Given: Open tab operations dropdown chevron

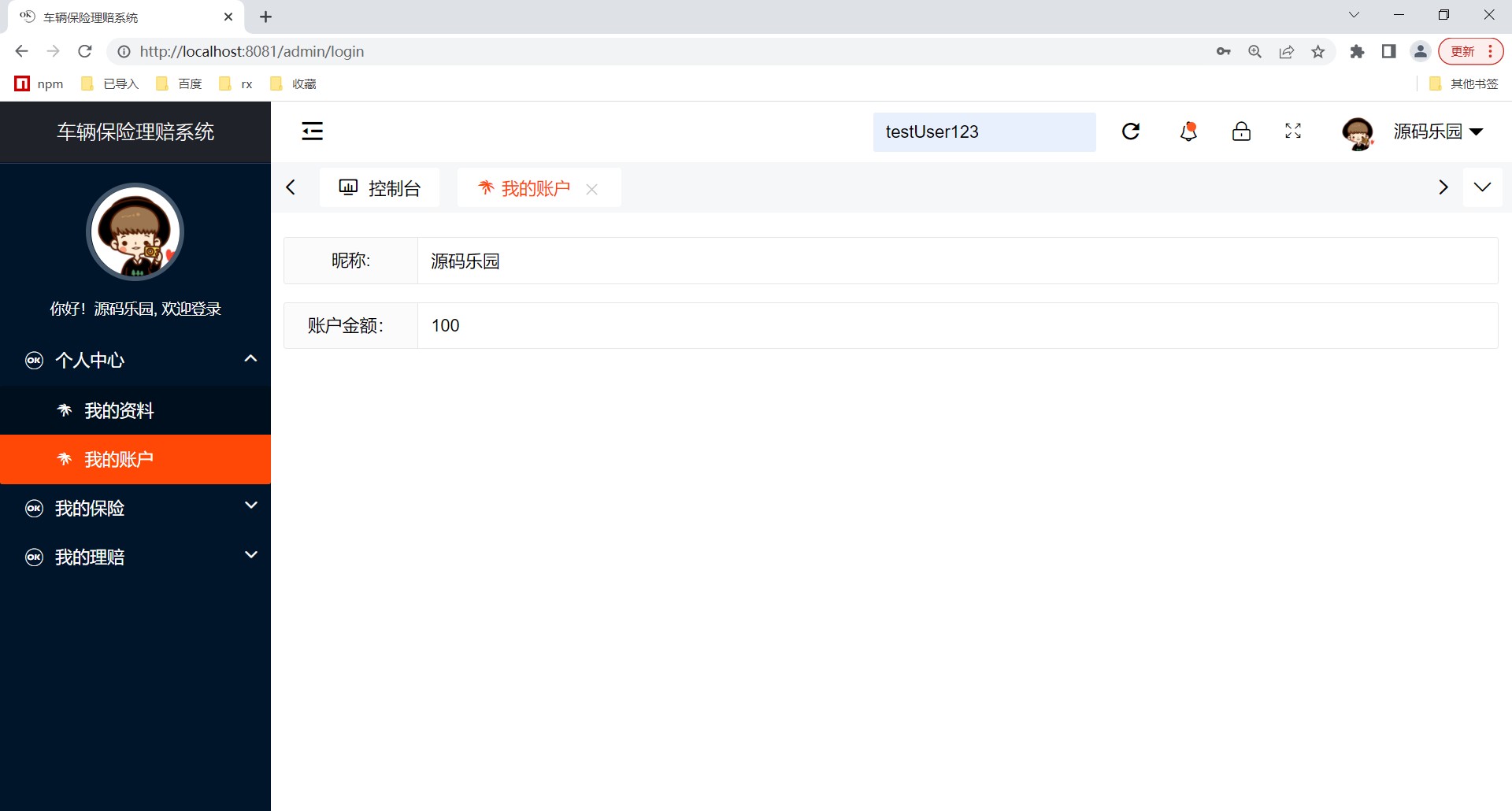Looking at the screenshot, I should [1482, 187].
